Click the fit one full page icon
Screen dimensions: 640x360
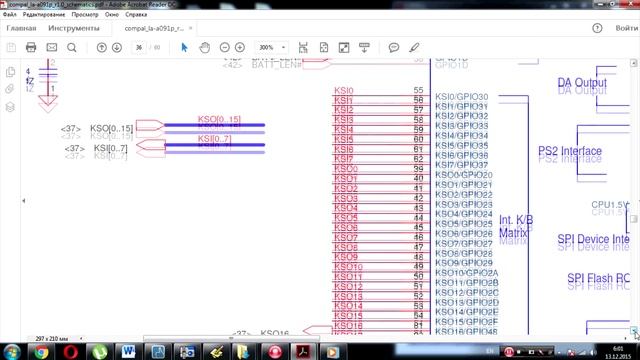tap(324, 47)
